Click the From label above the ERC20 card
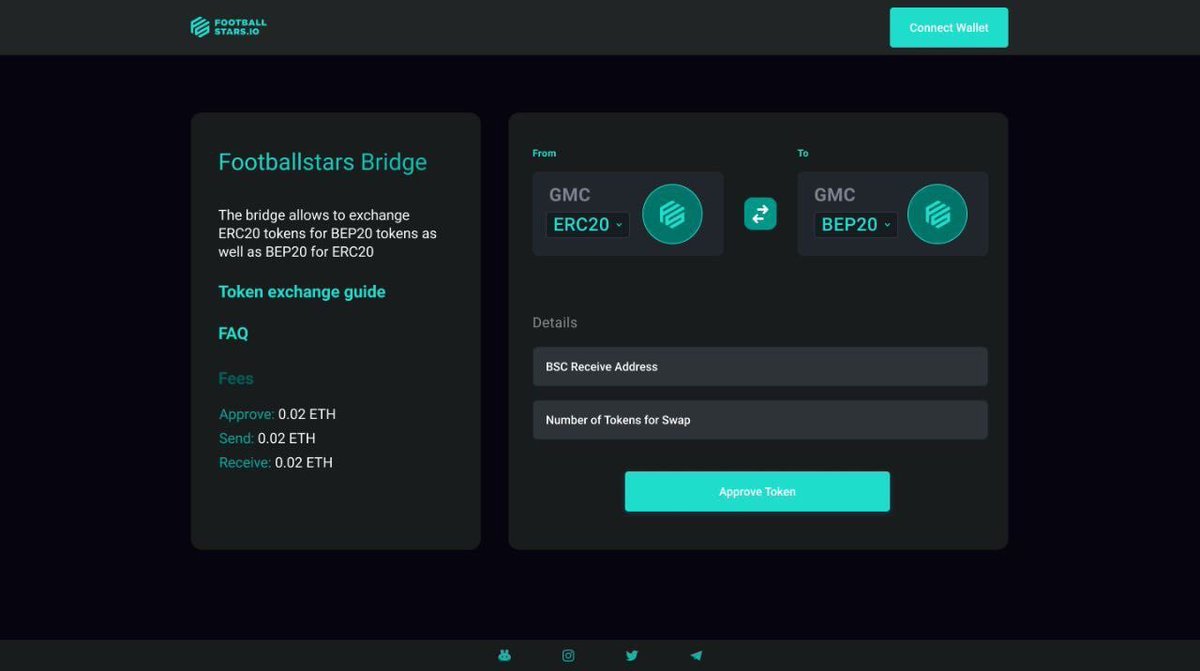Viewport: 1200px width, 671px height. point(544,153)
